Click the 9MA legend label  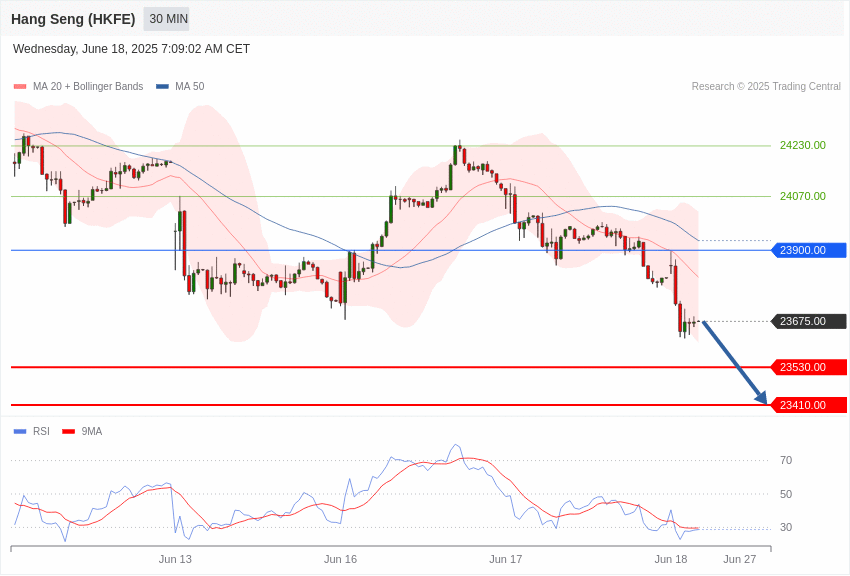click(x=92, y=431)
